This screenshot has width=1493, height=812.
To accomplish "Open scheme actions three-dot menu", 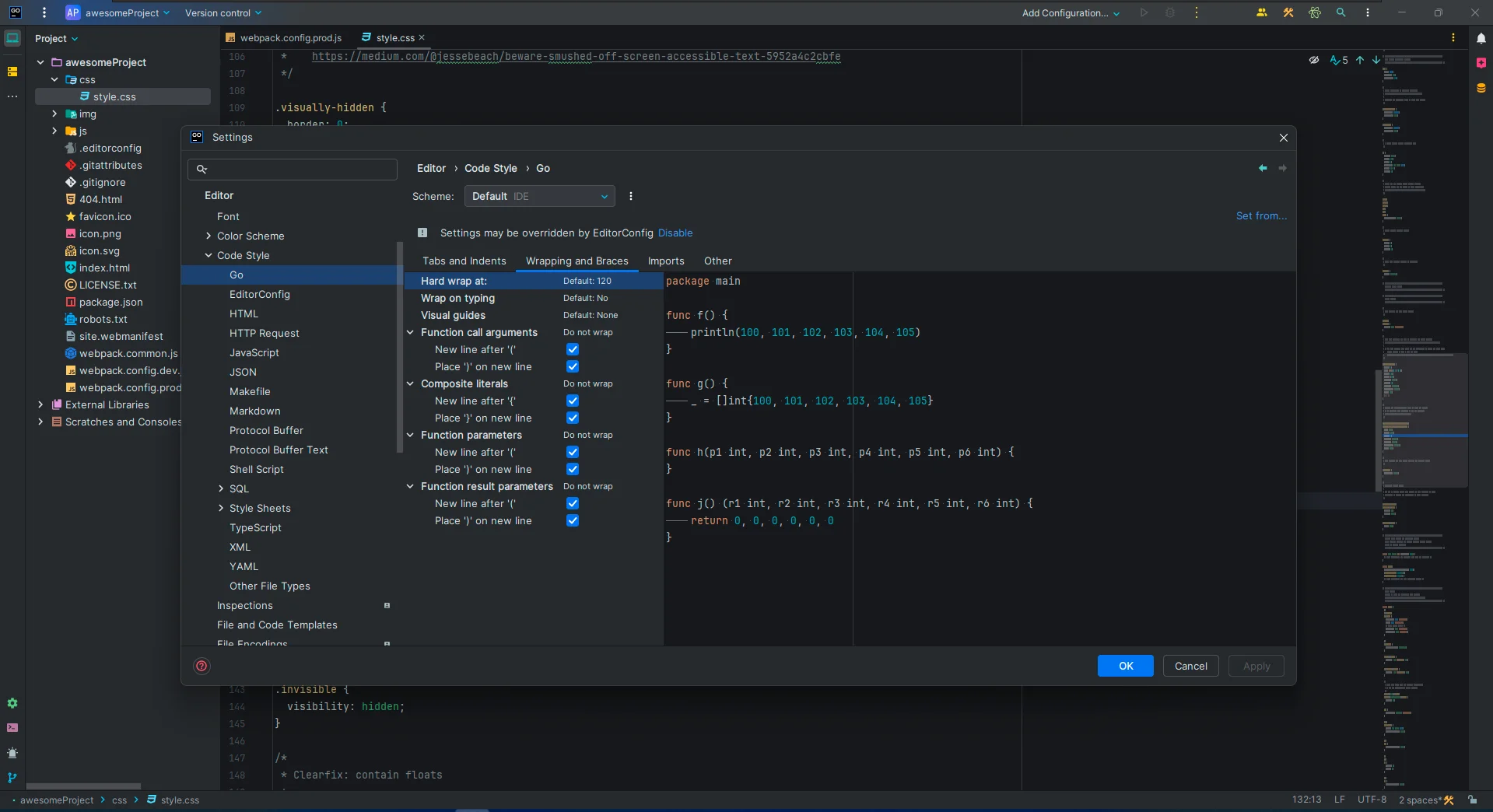I will (x=630, y=197).
